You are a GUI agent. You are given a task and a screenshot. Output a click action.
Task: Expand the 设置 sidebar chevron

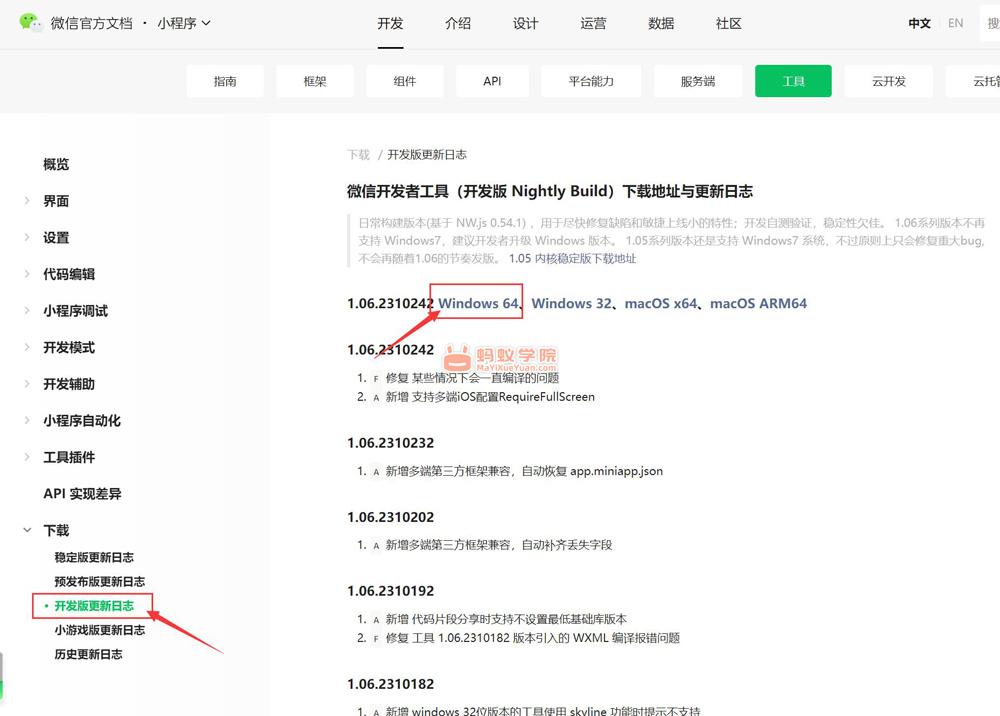pyautogui.click(x=27, y=237)
